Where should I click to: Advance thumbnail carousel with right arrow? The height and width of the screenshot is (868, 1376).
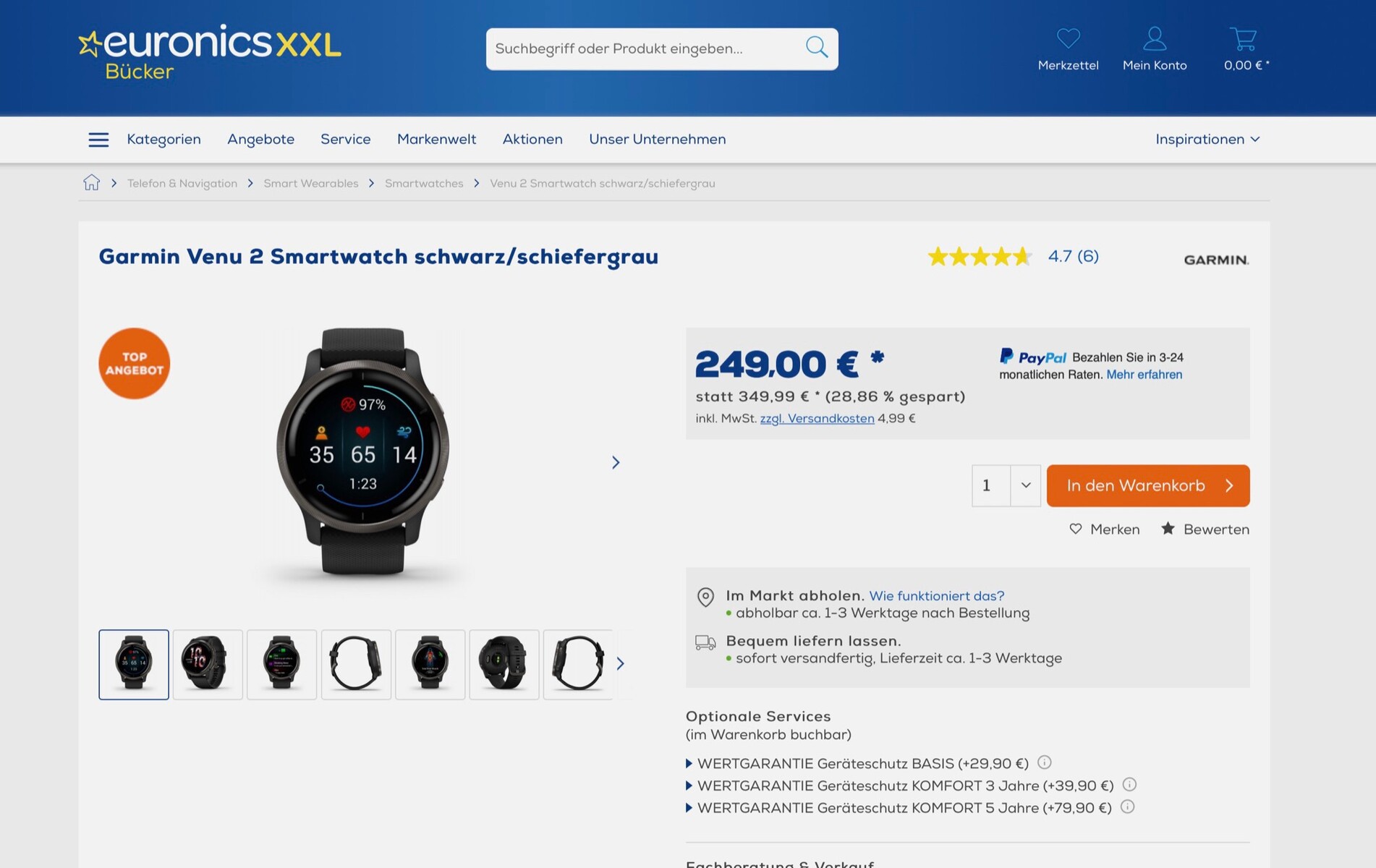pyautogui.click(x=620, y=663)
